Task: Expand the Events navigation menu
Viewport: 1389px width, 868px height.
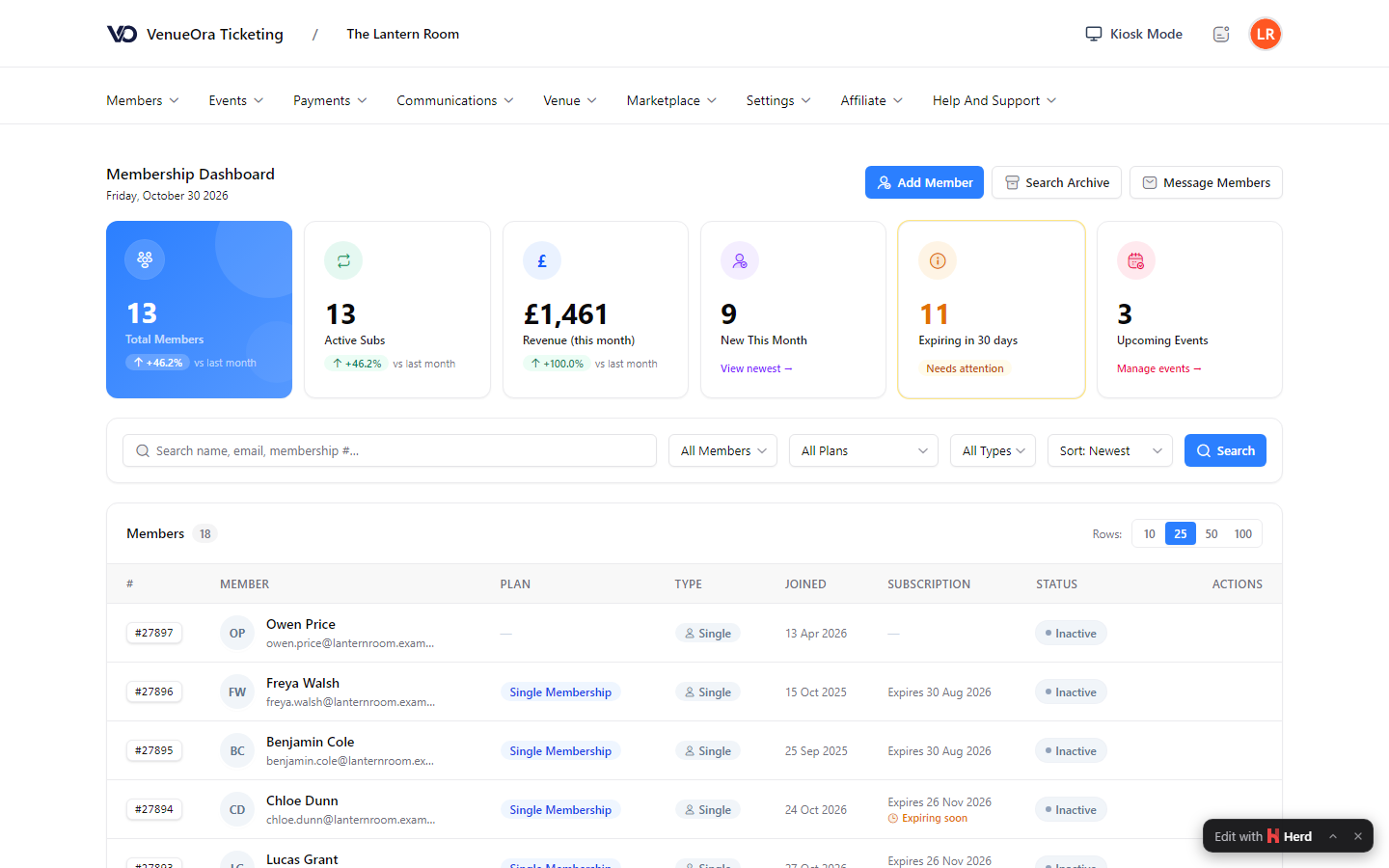Action: click(x=236, y=100)
